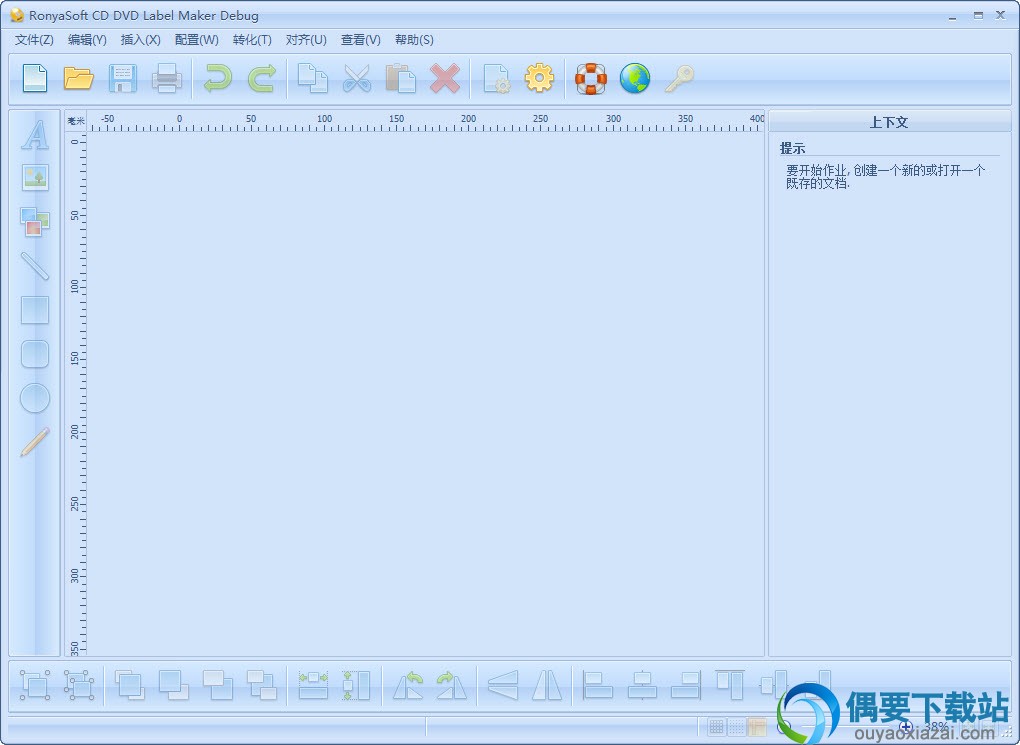The width and height of the screenshot is (1020, 745).
Task: Click the Flip horizontally icon
Action: 546,685
